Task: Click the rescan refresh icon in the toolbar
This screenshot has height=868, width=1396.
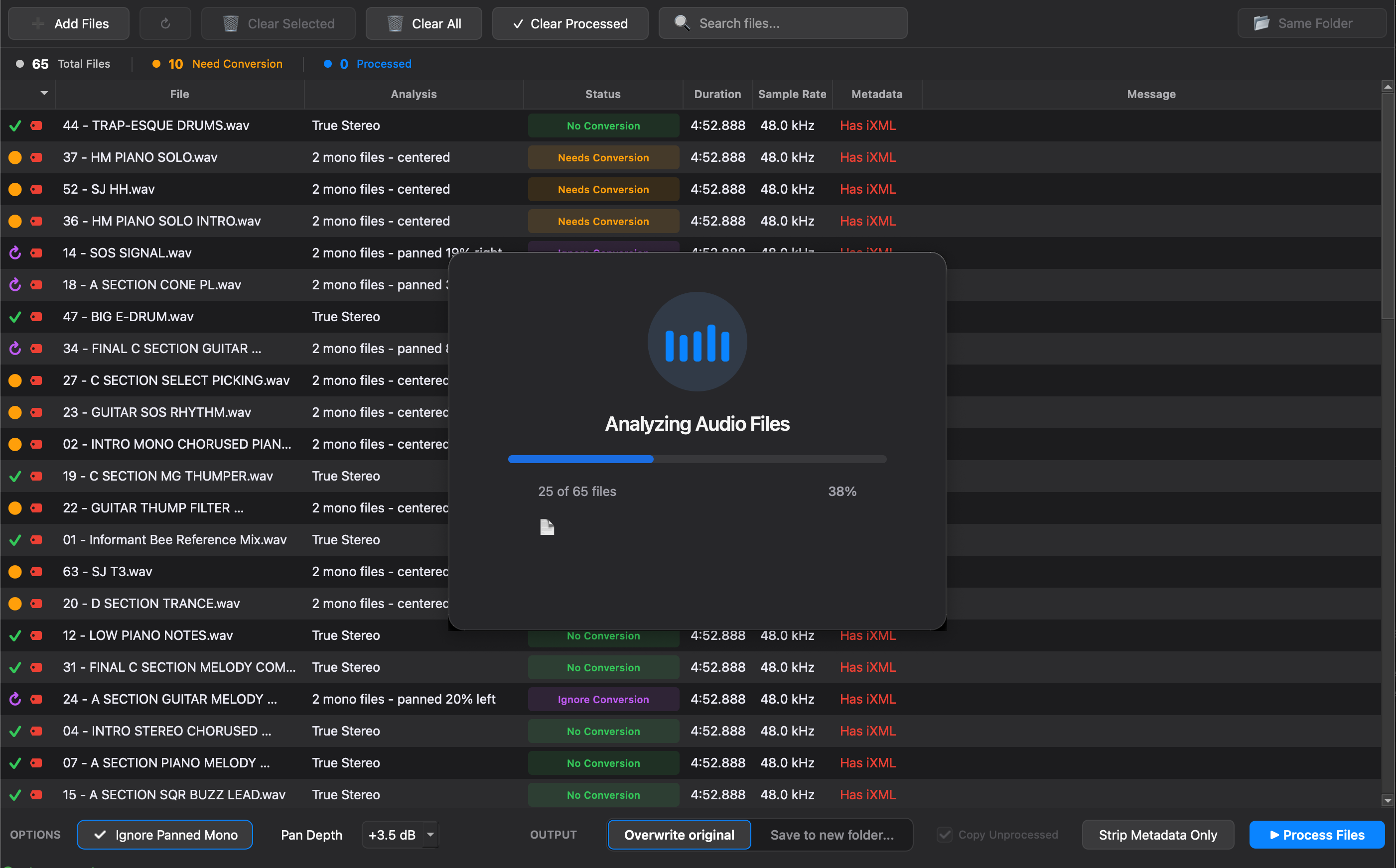Action: [165, 23]
